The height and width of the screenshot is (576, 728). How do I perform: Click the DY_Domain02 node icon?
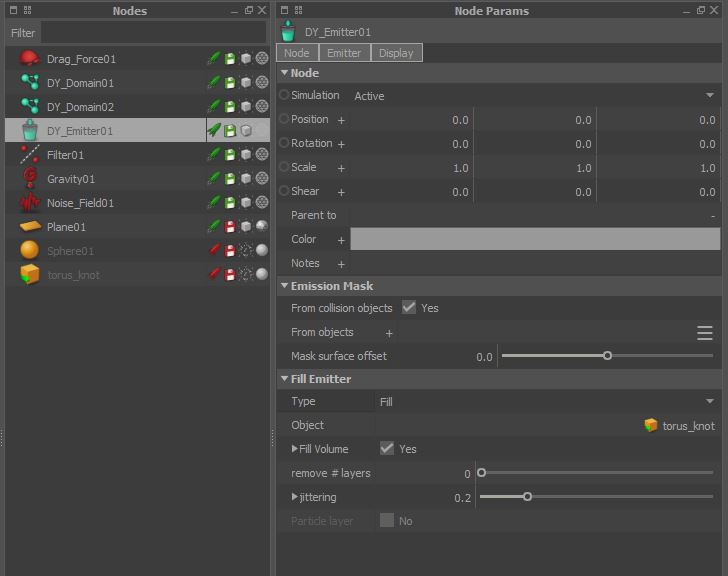pos(30,106)
